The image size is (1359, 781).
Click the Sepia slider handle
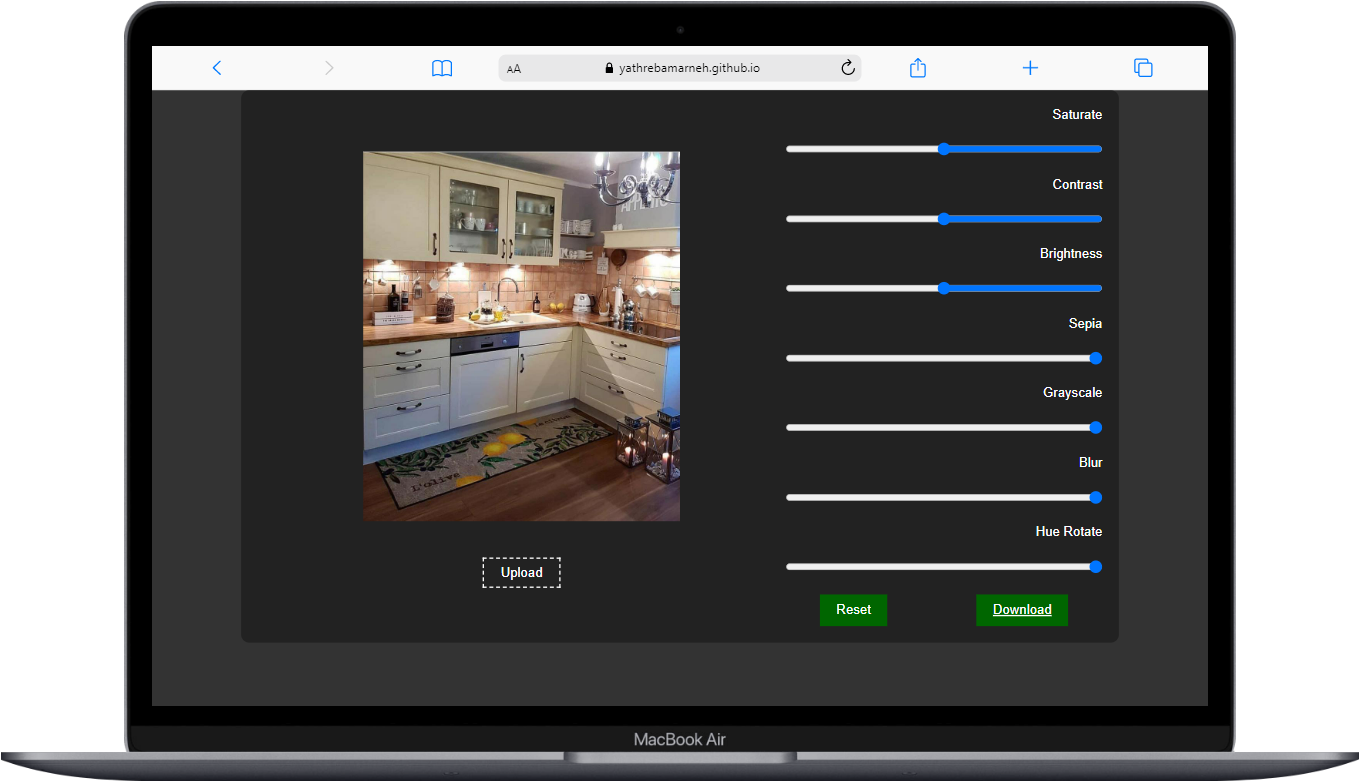(1095, 358)
